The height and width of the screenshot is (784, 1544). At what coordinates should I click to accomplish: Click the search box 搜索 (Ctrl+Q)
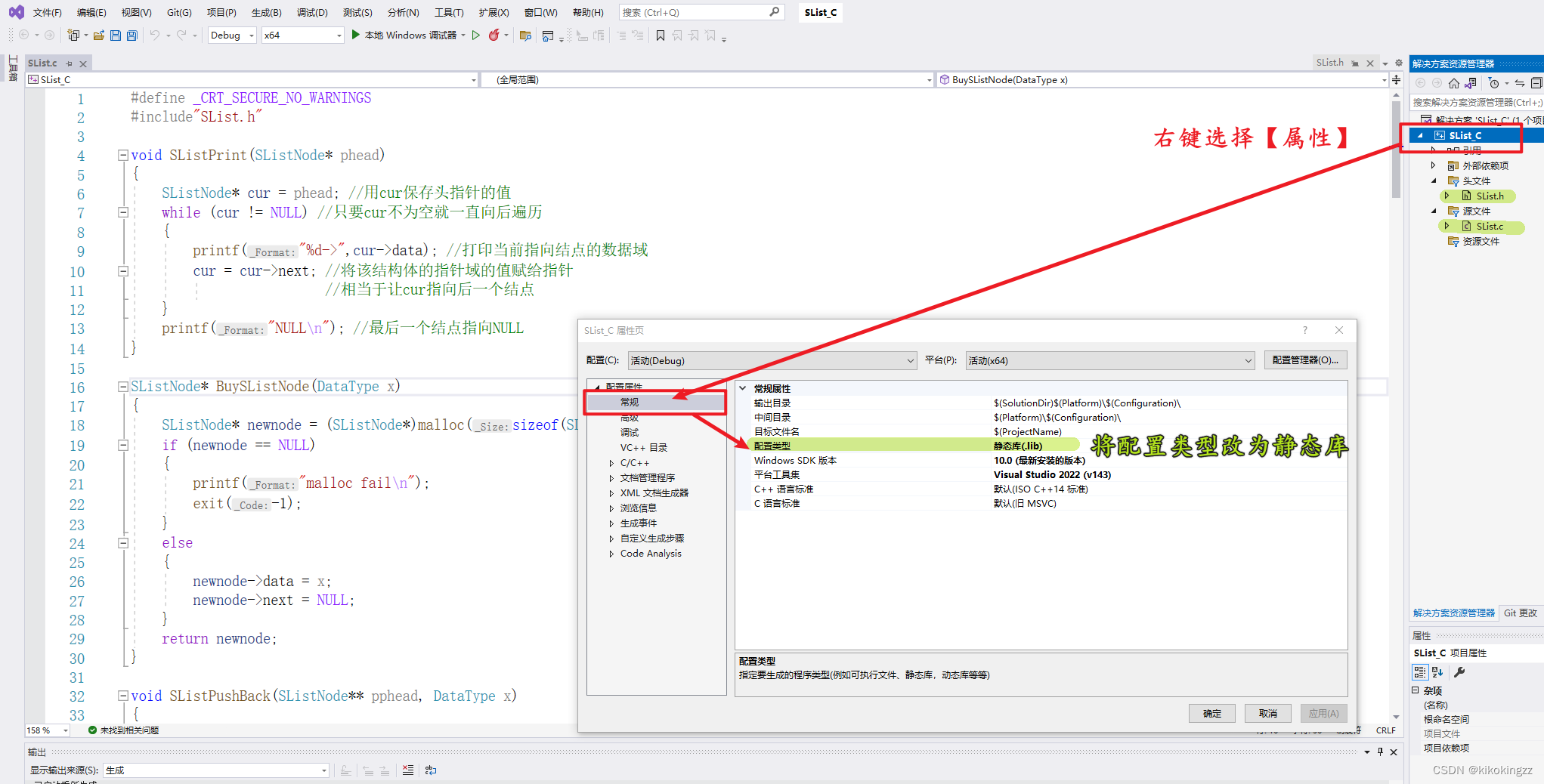[701, 12]
